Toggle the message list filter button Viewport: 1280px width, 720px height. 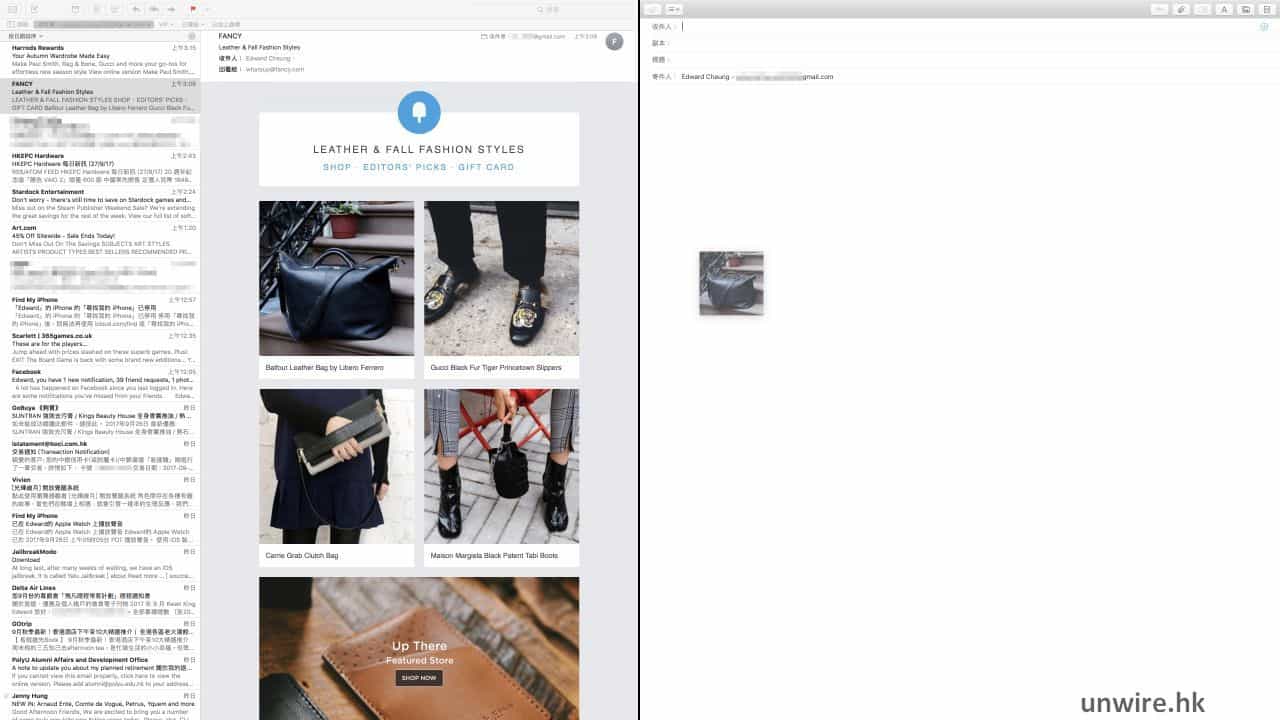point(191,36)
